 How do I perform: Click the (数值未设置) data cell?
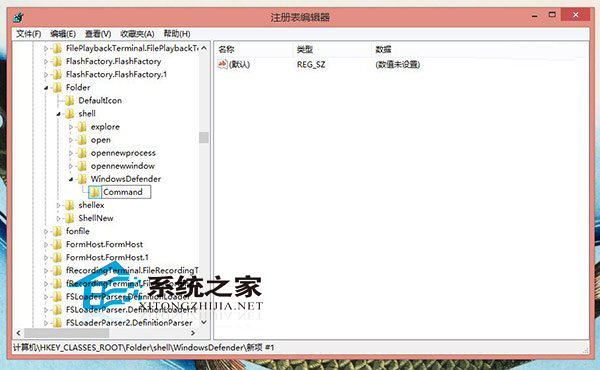tap(398, 64)
